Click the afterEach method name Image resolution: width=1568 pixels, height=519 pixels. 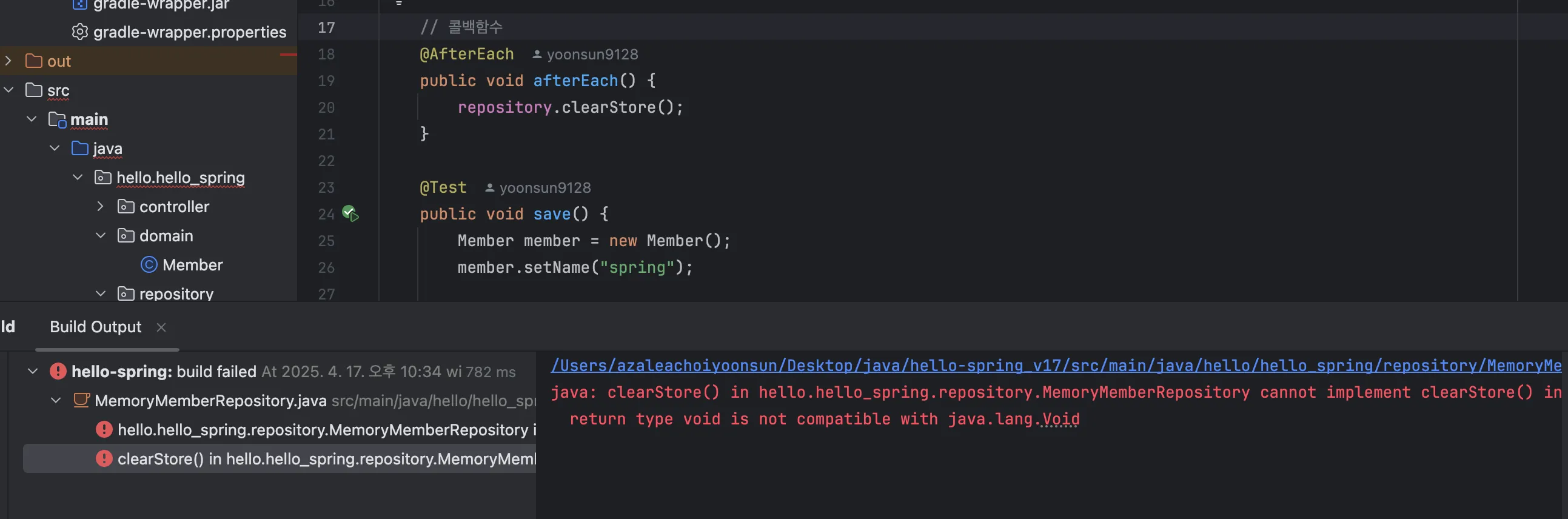(x=575, y=80)
